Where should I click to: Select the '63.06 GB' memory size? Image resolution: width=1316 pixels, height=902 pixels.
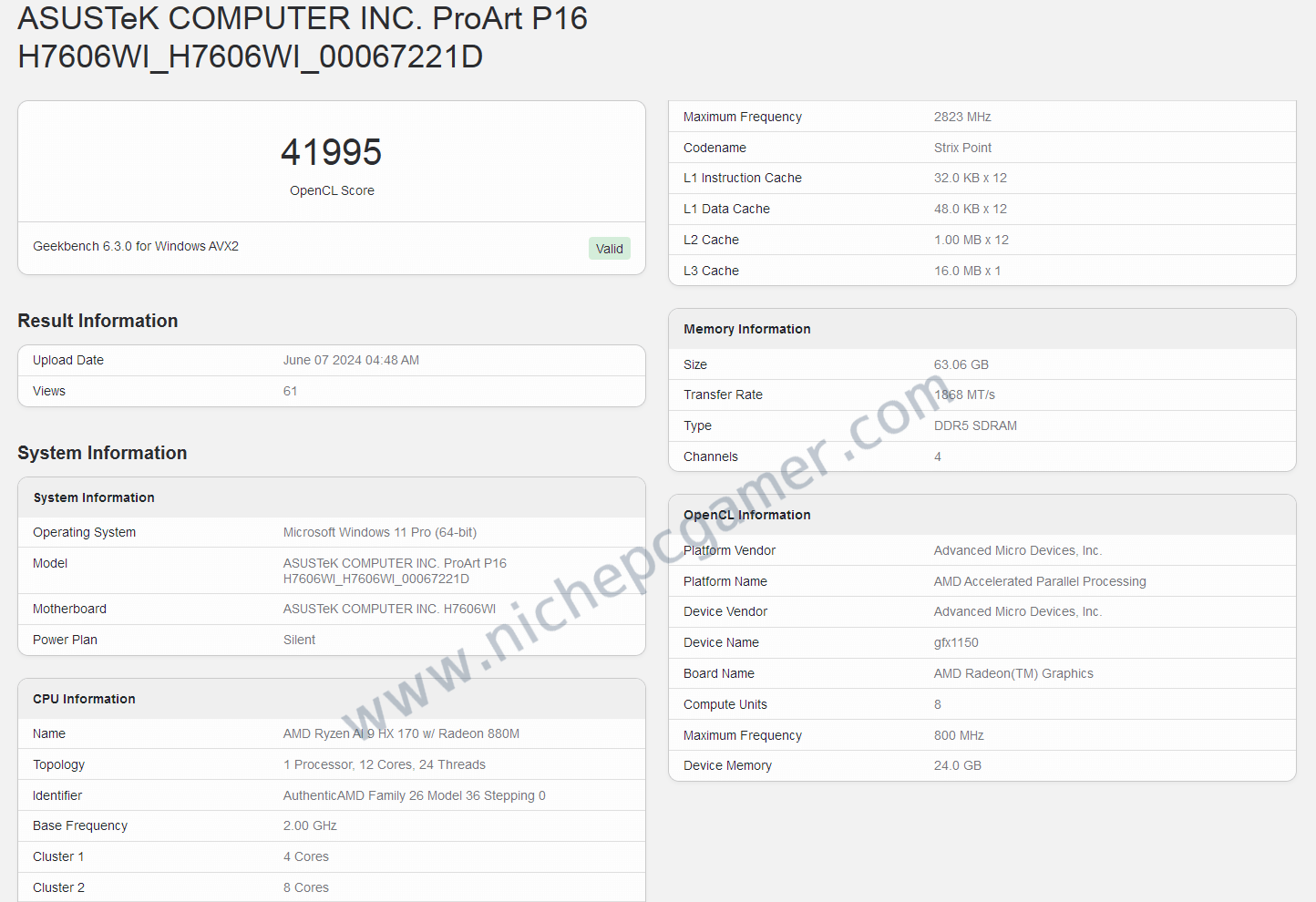tap(961, 364)
